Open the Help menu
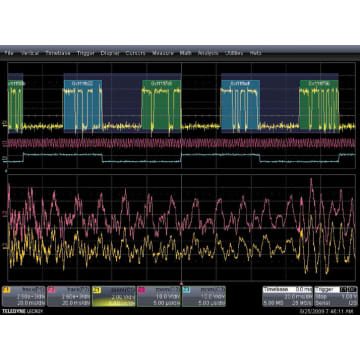360x360 pixels. tap(256, 53)
